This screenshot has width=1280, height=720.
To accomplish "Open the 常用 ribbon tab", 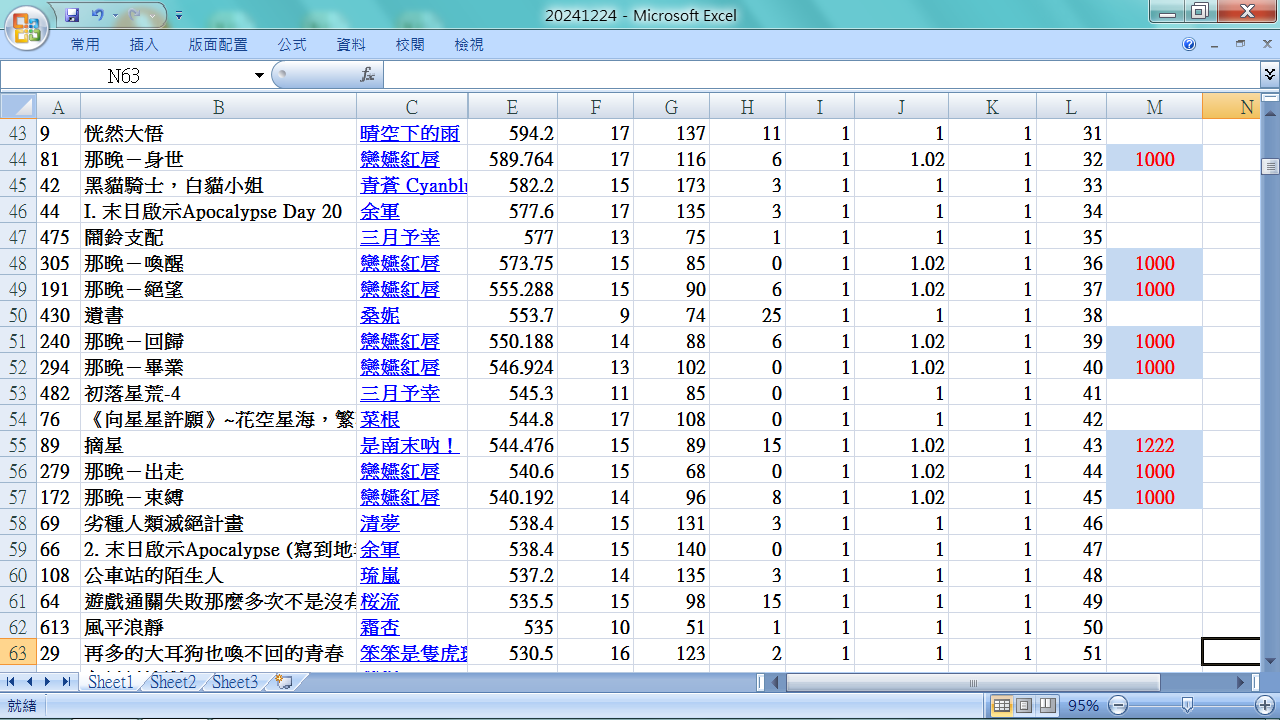I will (x=85, y=45).
